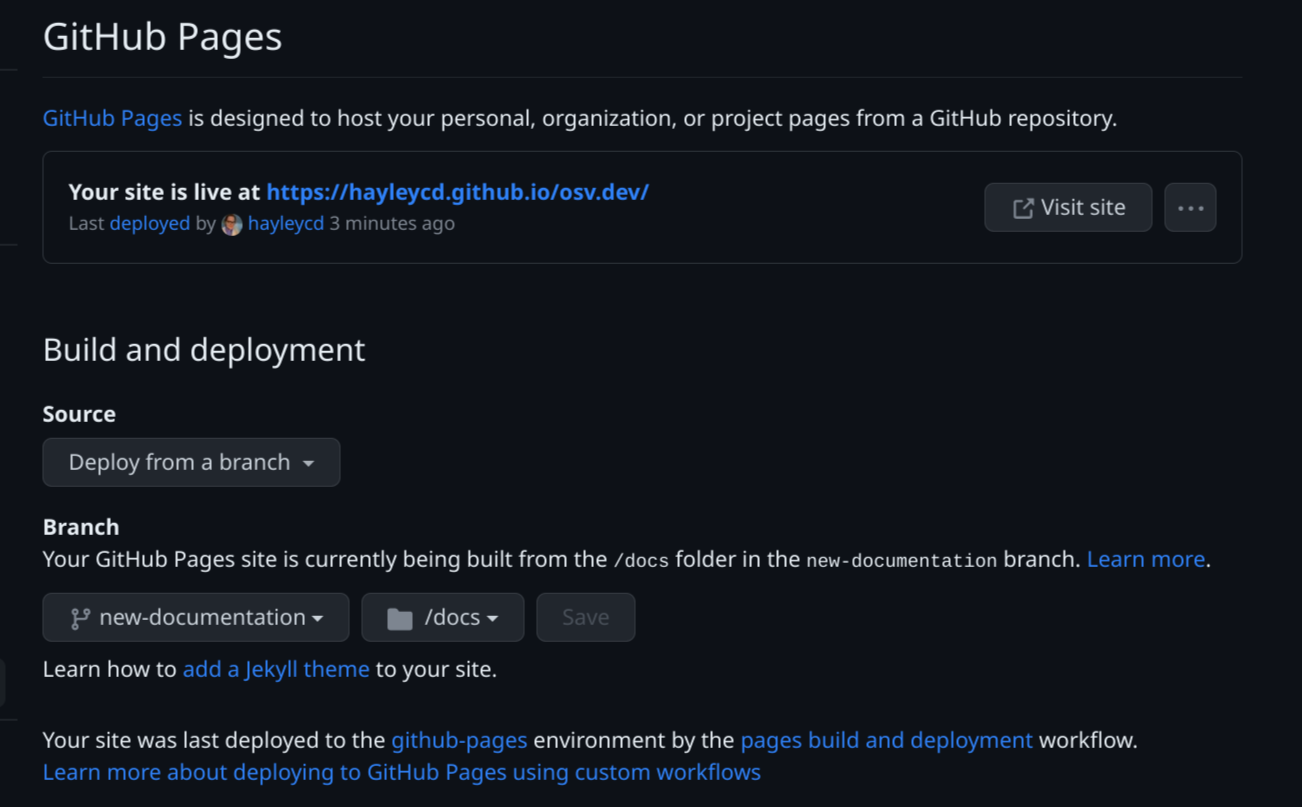Click the Save button
1302x807 pixels.
pos(585,617)
